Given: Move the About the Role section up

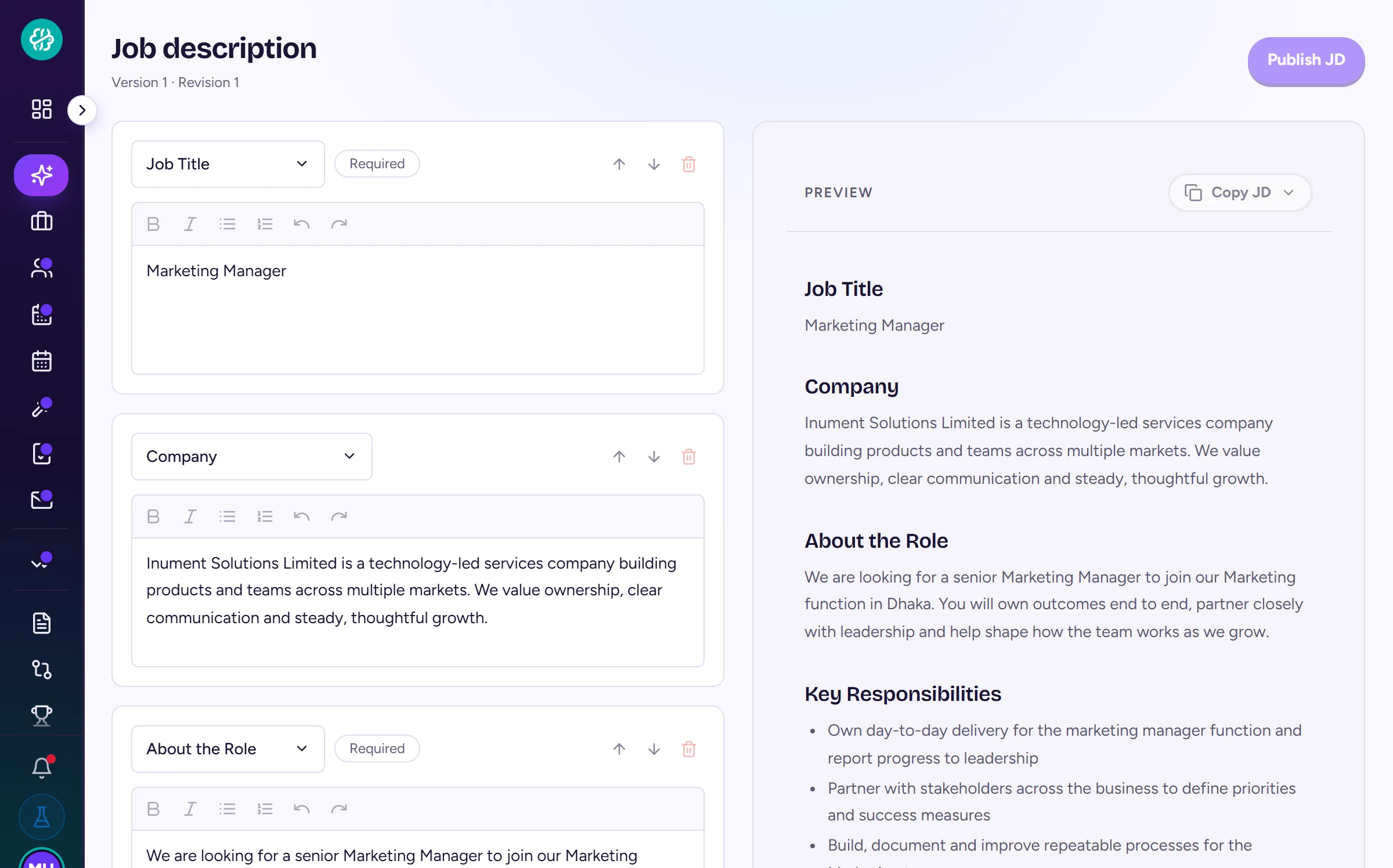Looking at the screenshot, I should point(619,749).
